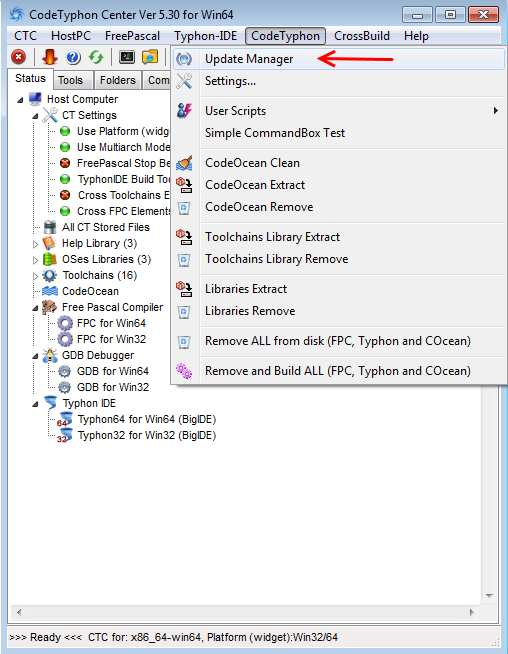Collapse the Host Computer tree node
The width and height of the screenshot is (508, 654).
point(20,100)
